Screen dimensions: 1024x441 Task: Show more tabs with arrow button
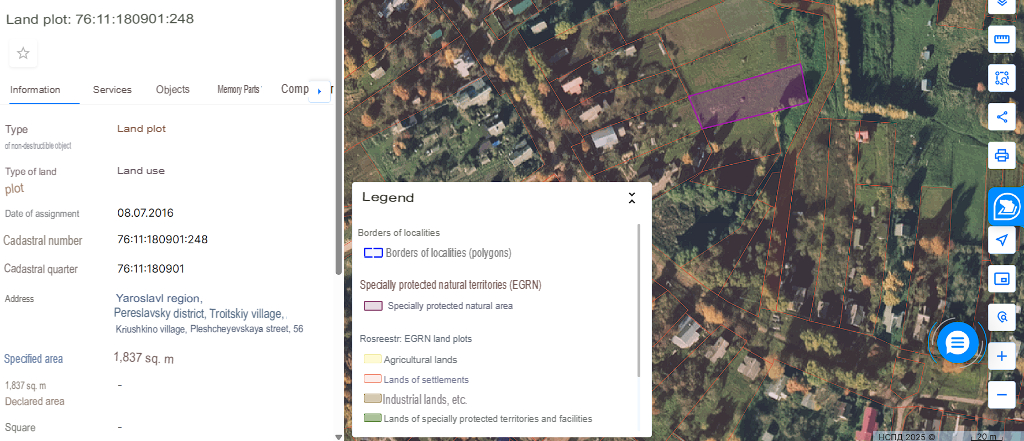319,91
